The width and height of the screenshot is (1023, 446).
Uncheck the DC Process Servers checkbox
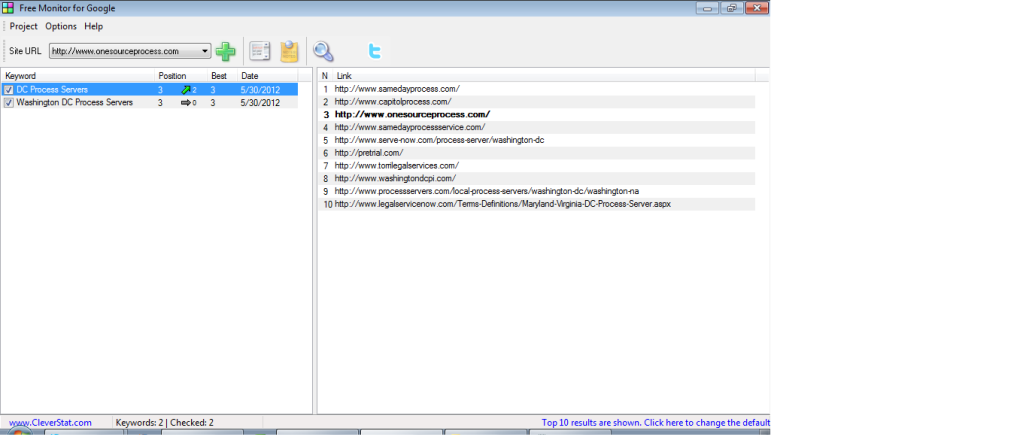[x=8, y=90]
